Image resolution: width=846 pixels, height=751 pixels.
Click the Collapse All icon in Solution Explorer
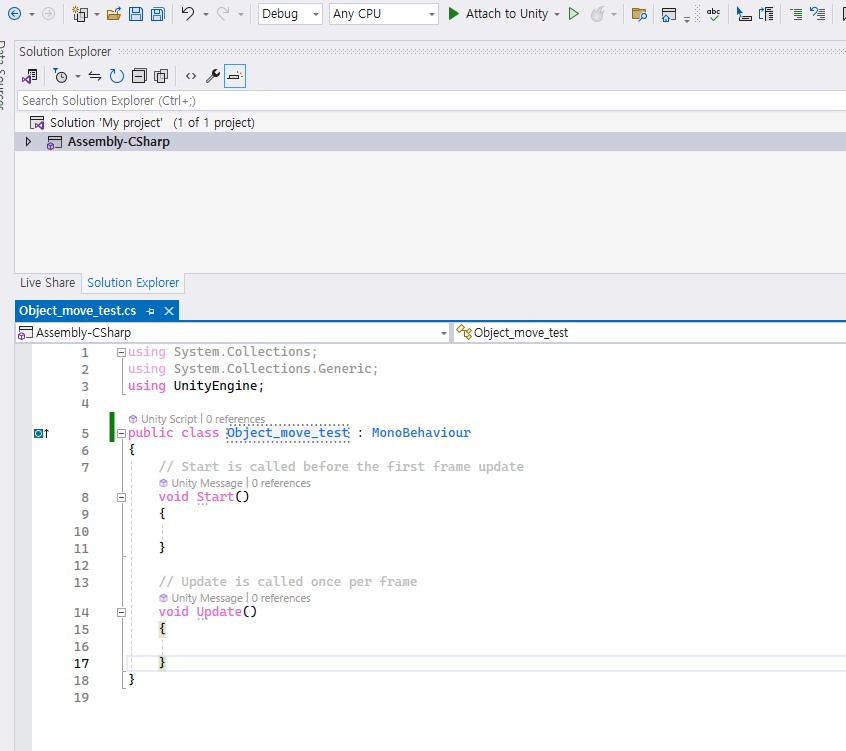[x=139, y=76]
